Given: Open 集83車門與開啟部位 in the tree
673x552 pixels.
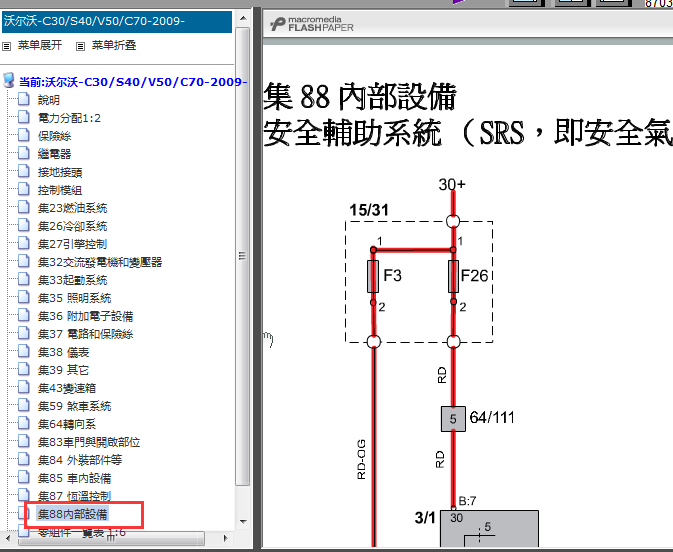Looking at the screenshot, I should (89, 443).
